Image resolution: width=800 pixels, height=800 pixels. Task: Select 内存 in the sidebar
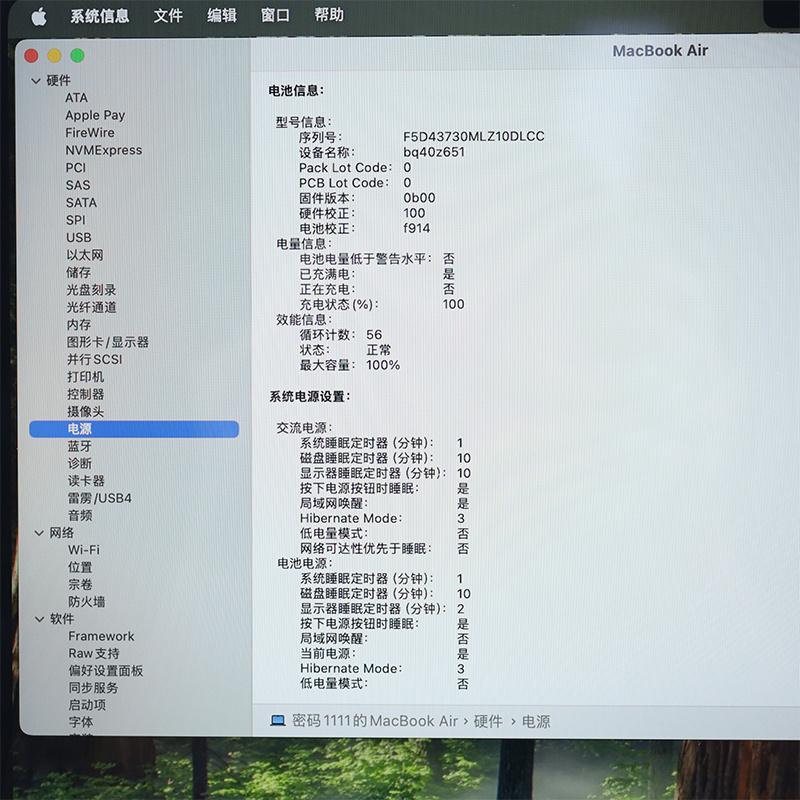pos(79,324)
